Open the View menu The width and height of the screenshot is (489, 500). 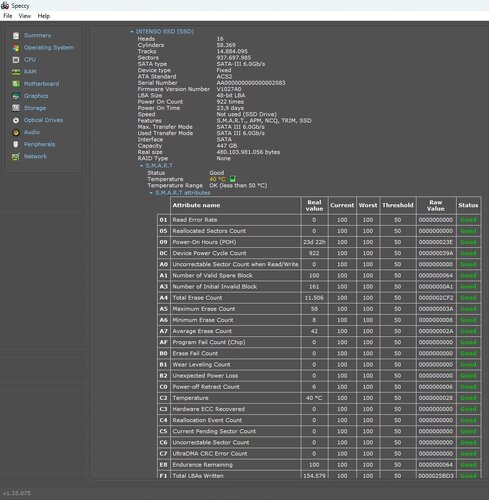click(25, 16)
